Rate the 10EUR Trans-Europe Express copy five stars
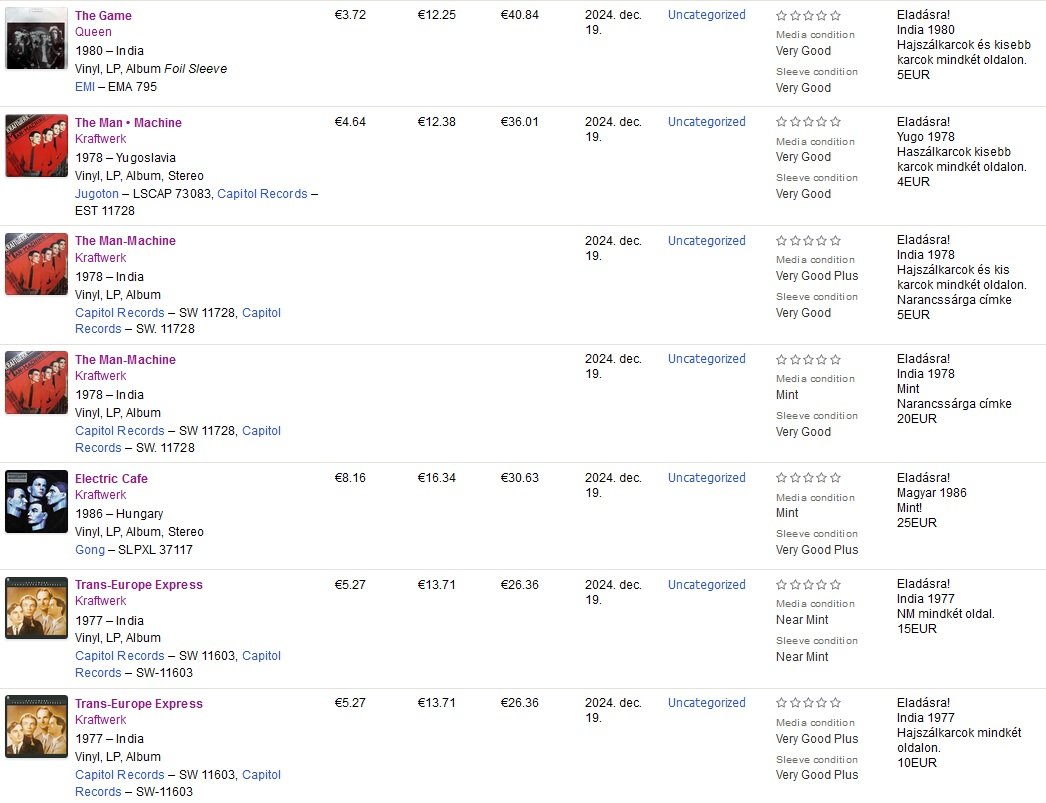Image resolution: width=1046 pixels, height=803 pixels. click(836, 704)
